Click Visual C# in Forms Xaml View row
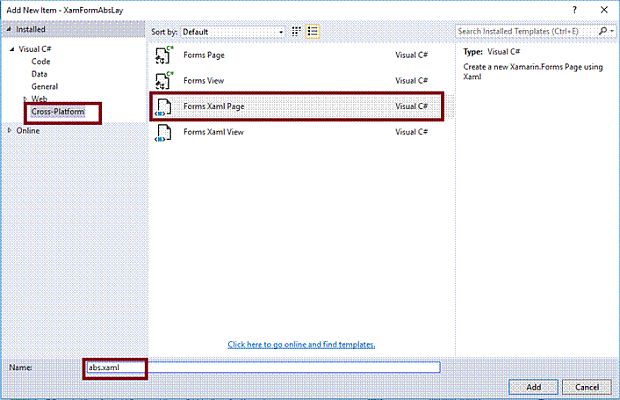The image size is (620, 400). click(411, 132)
